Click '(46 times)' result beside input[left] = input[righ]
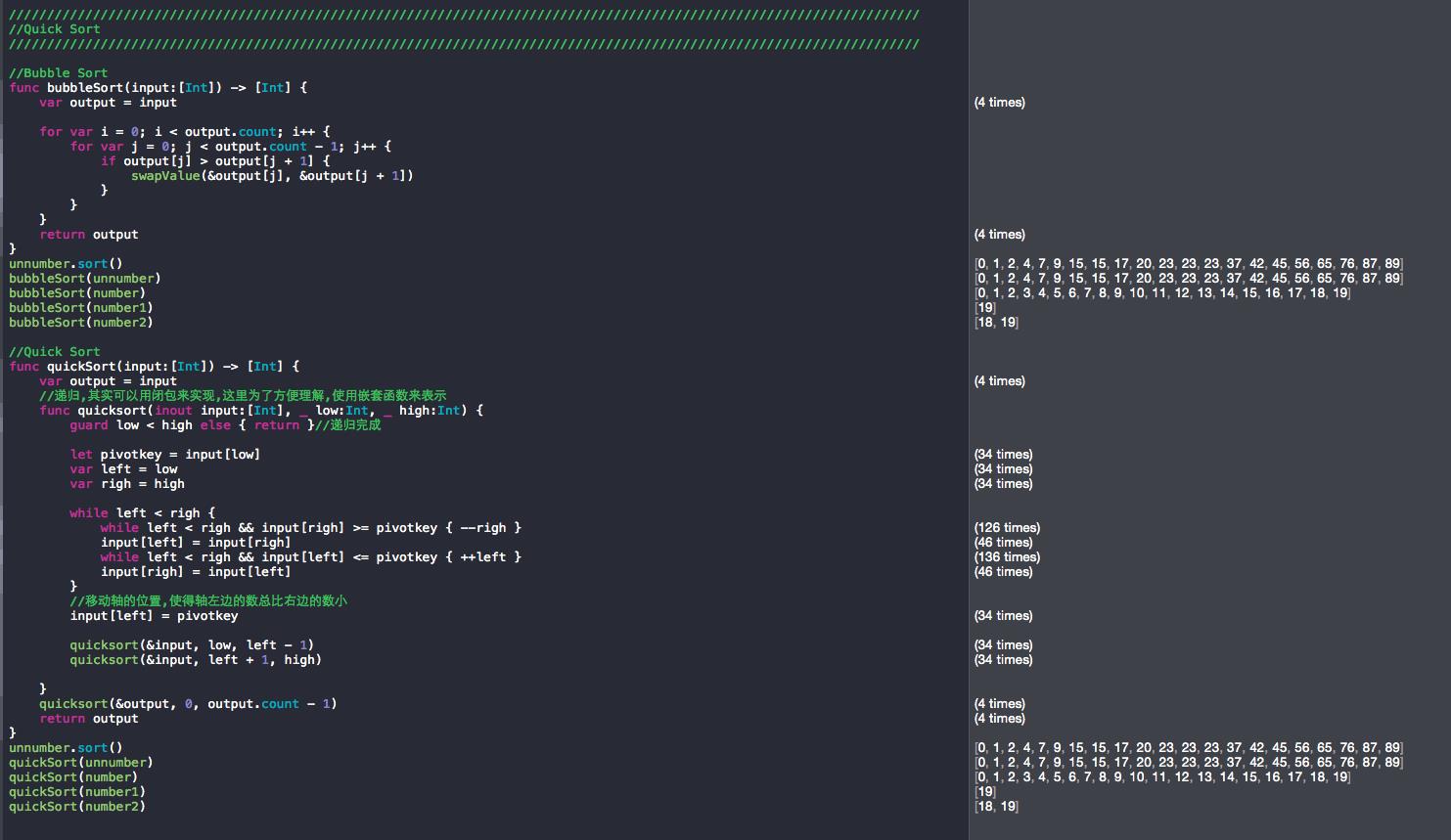The width and height of the screenshot is (1451, 840). pyautogui.click(x=1003, y=543)
